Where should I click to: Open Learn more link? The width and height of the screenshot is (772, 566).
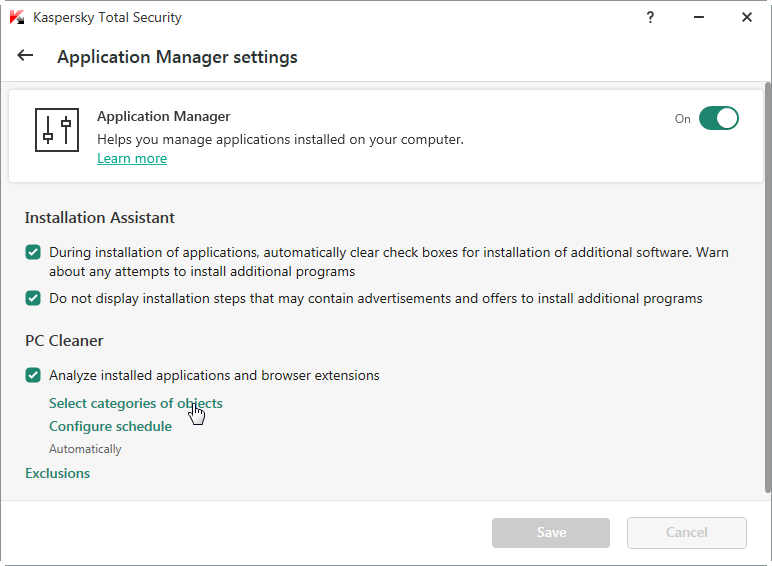(132, 158)
